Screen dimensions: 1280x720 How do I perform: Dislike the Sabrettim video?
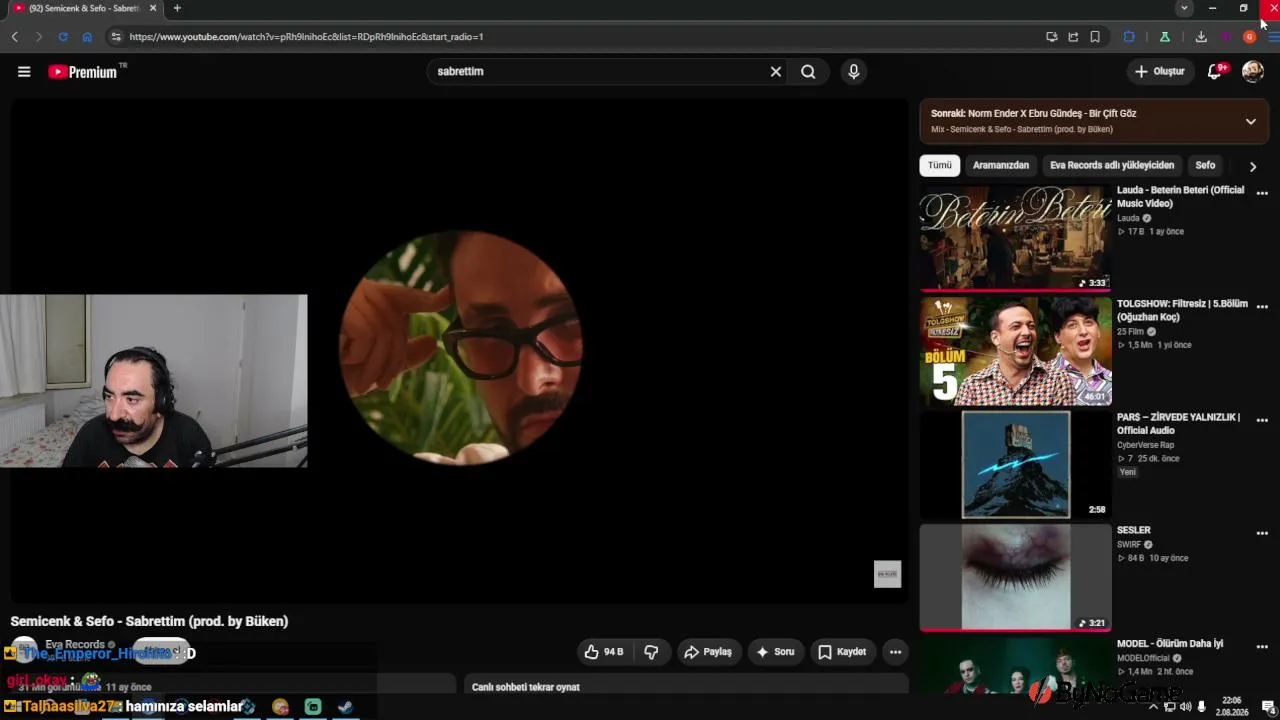(x=651, y=652)
